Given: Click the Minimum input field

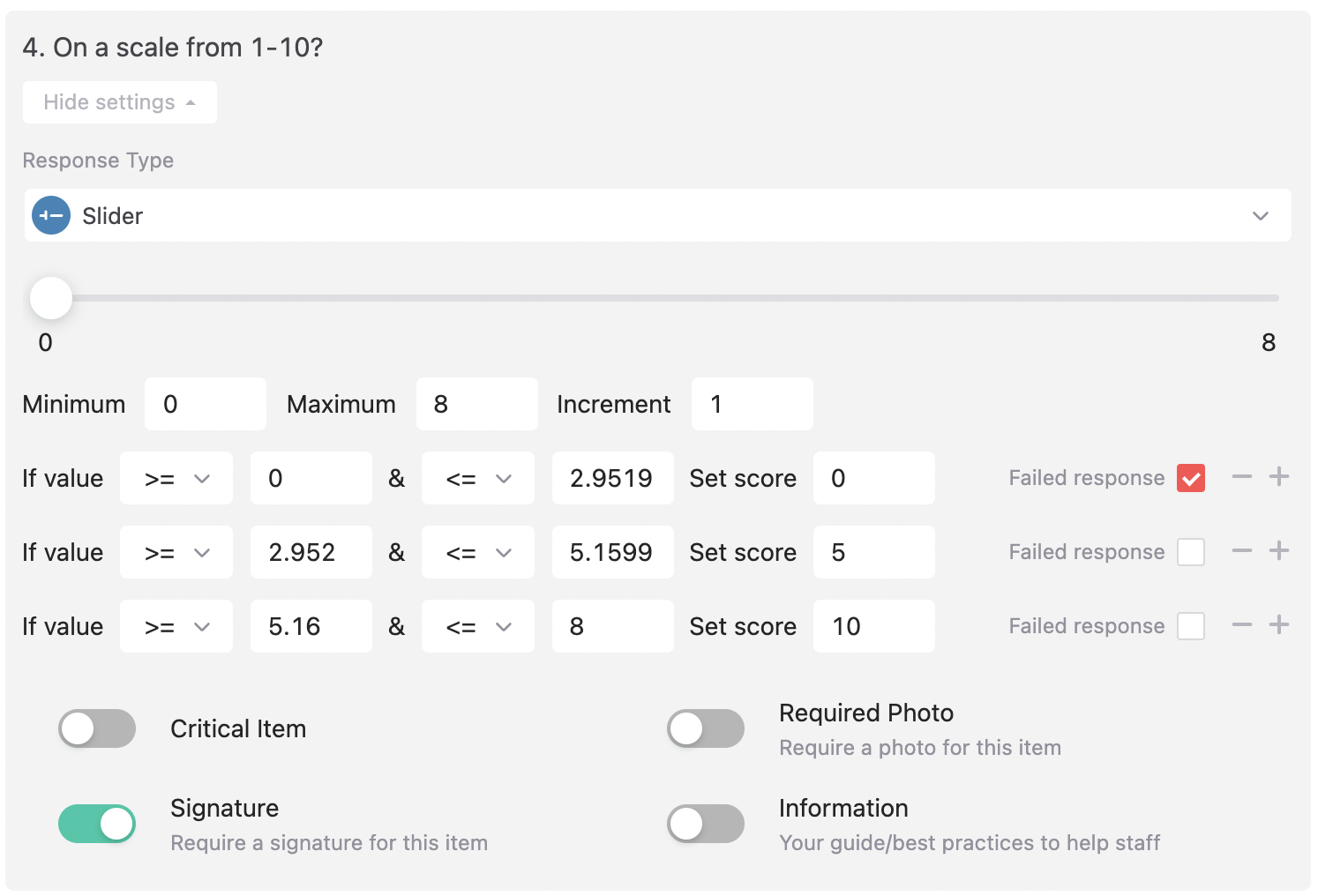Looking at the screenshot, I should tap(206, 404).
